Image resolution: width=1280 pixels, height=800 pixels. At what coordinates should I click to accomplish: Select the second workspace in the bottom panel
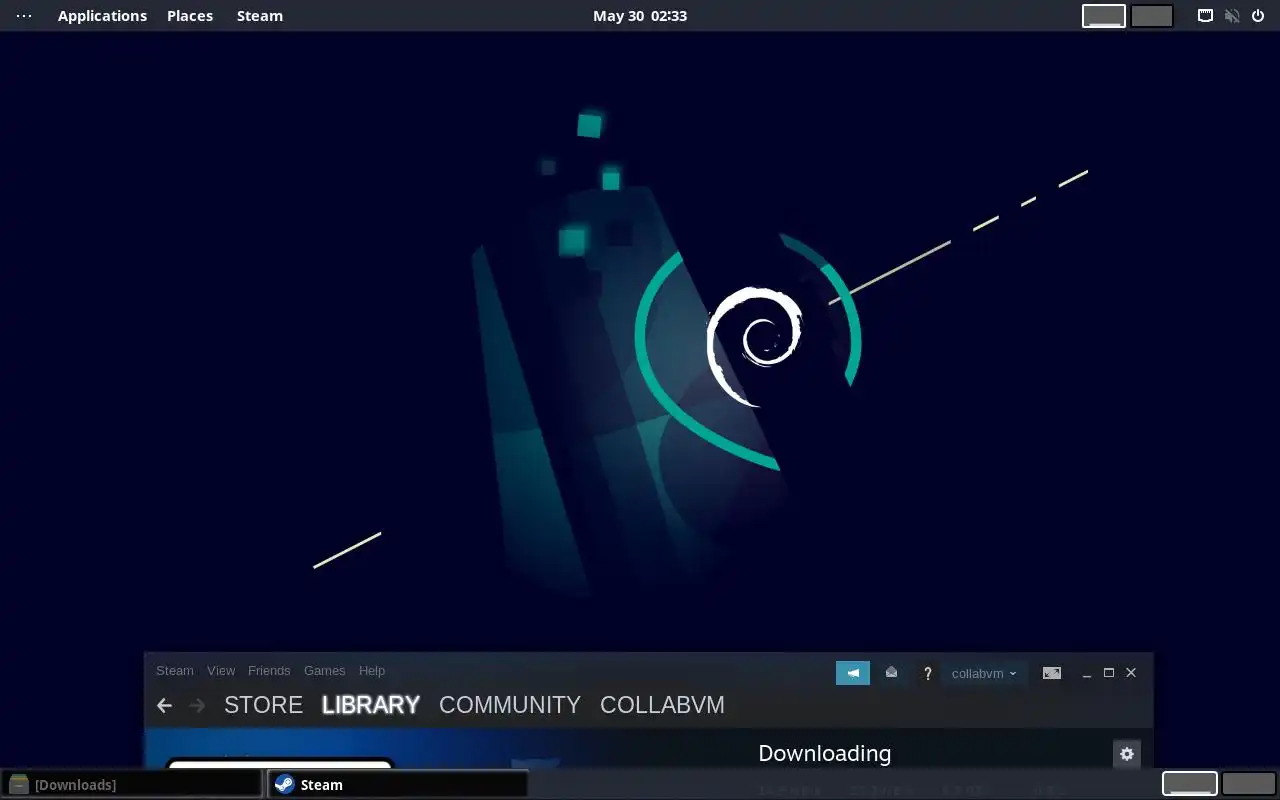[x=1249, y=784]
